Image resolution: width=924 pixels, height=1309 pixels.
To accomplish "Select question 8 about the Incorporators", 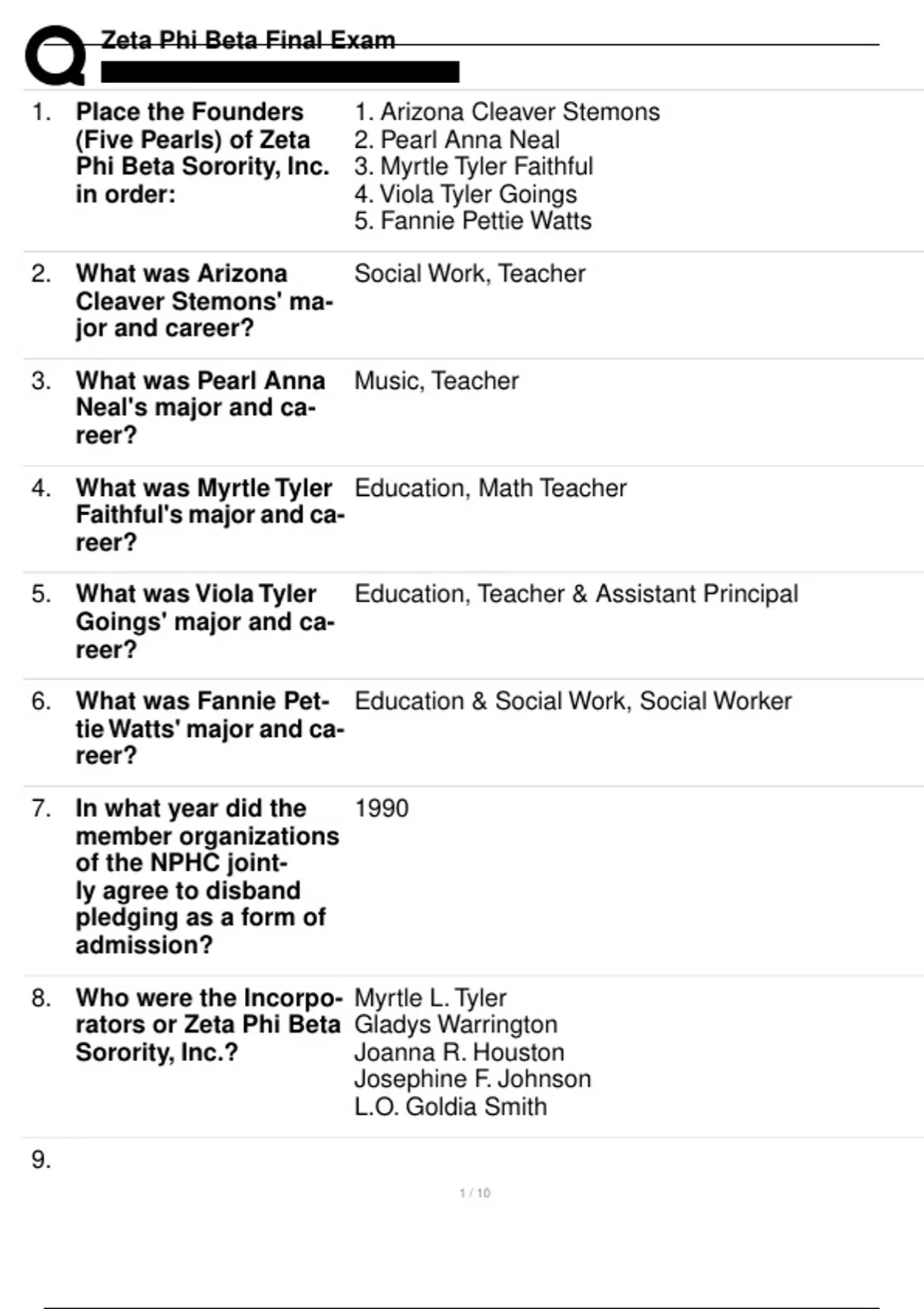I will pyautogui.click(x=208, y=1025).
